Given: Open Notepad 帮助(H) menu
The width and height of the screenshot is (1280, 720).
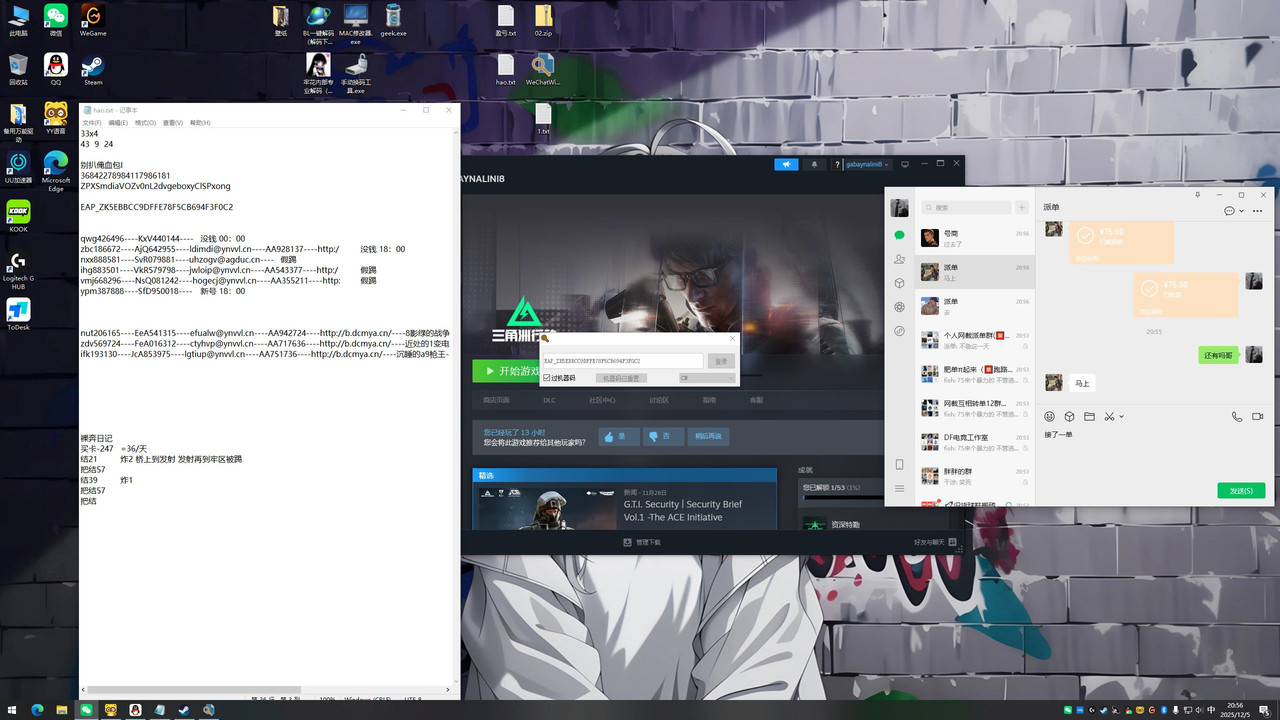Looking at the screenshot, I should [199, 123].
